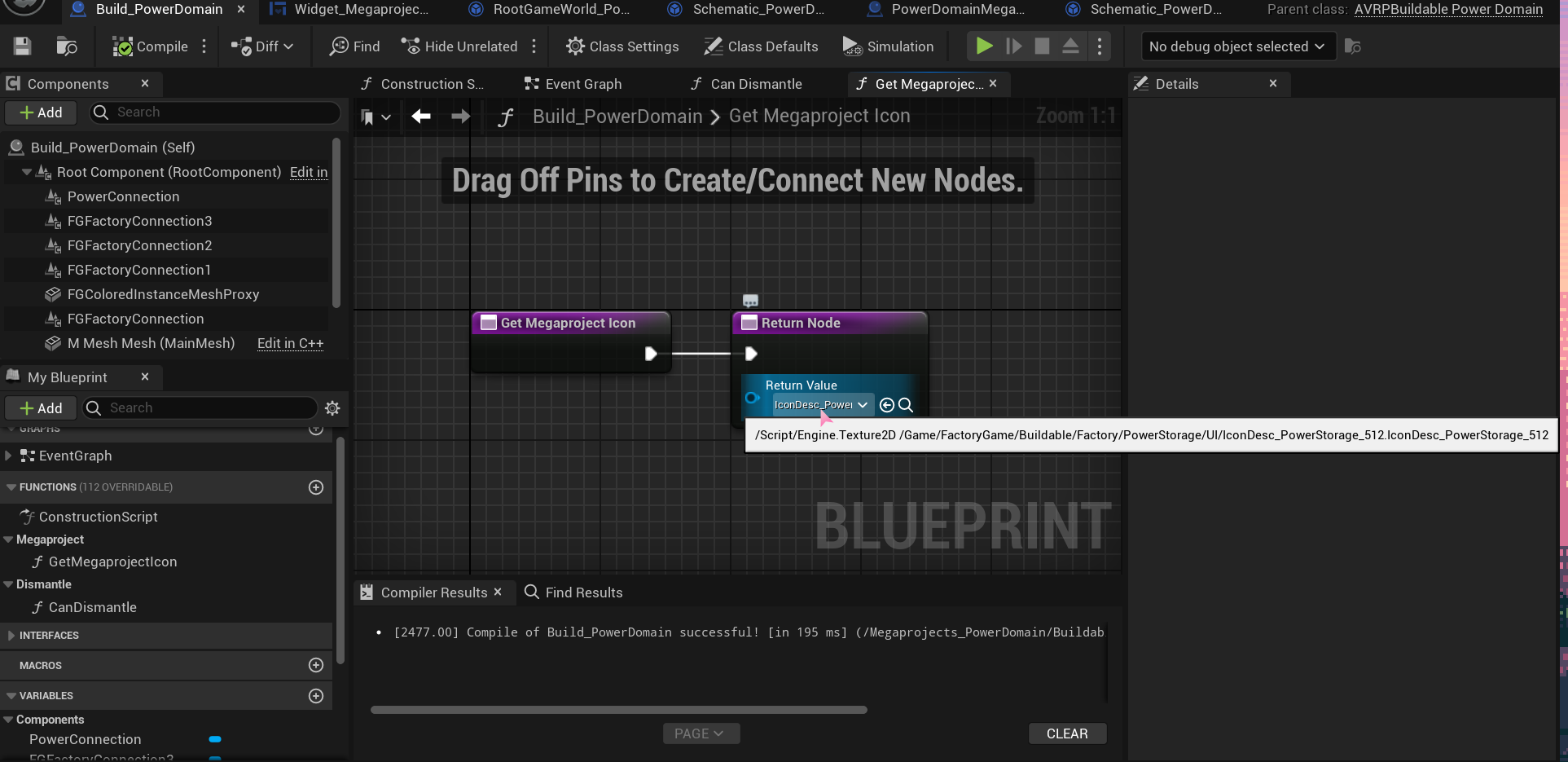Open play options three-dot menu
This screenshot has height=762, width=1568.
point(1100,46)
